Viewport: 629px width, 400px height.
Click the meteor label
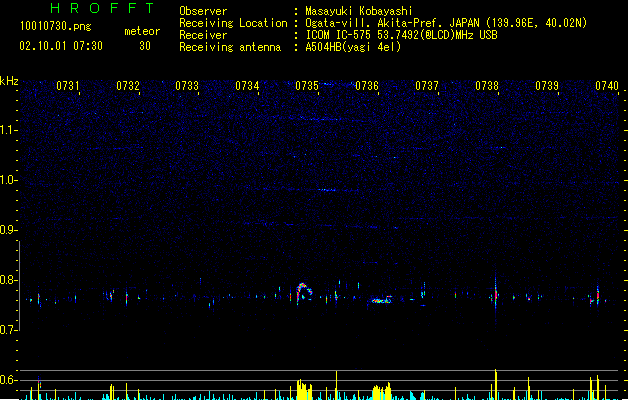(142, 31)
